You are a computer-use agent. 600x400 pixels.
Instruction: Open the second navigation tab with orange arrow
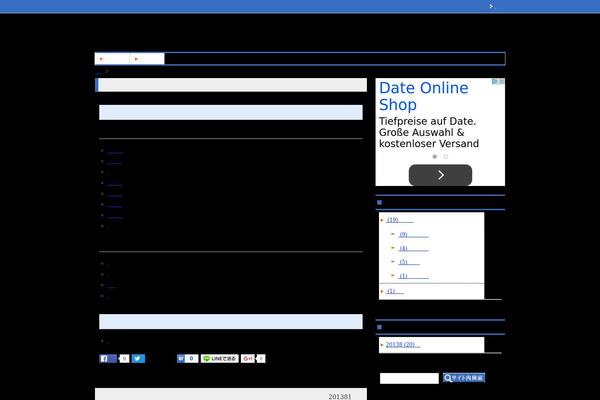147,59
